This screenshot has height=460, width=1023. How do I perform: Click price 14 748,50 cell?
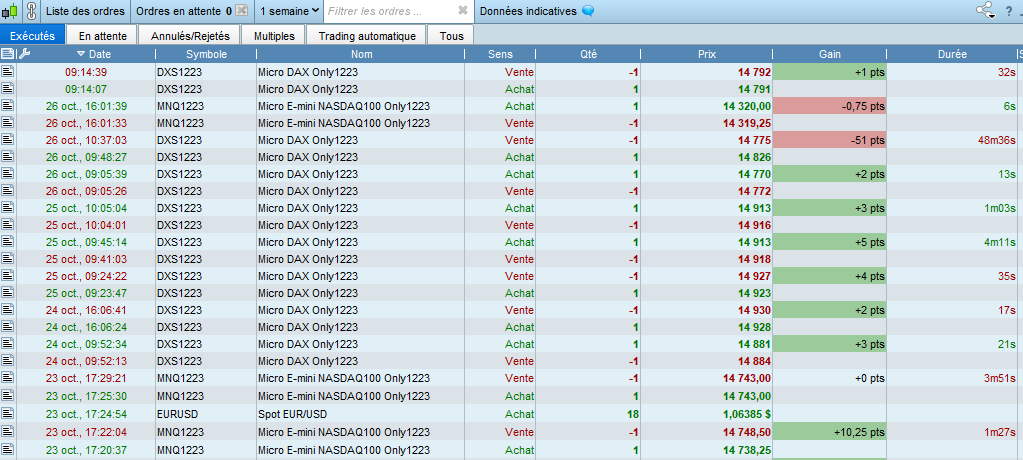coord(707,432)
